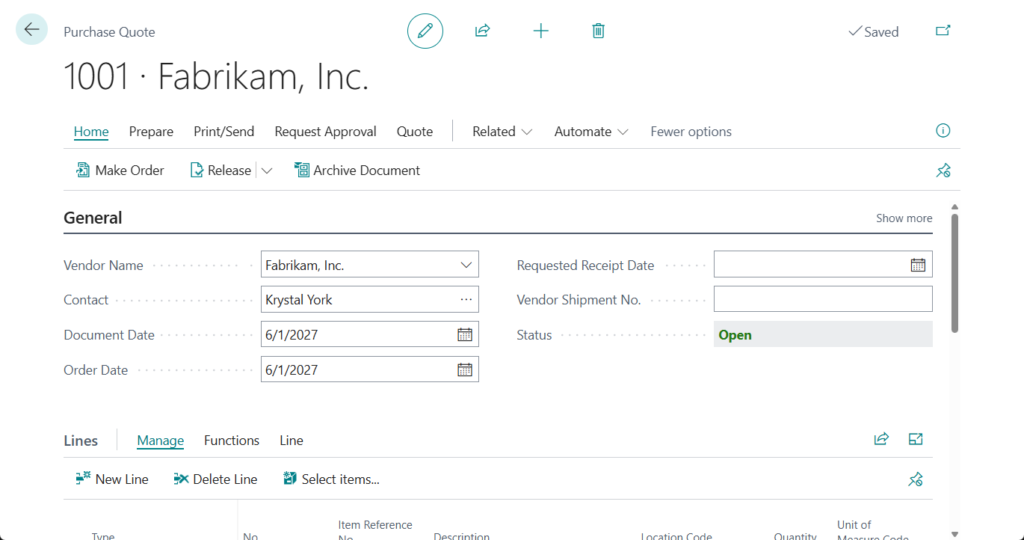
Task: Open the Document Date calendar picker
Action: pos(465,335)
